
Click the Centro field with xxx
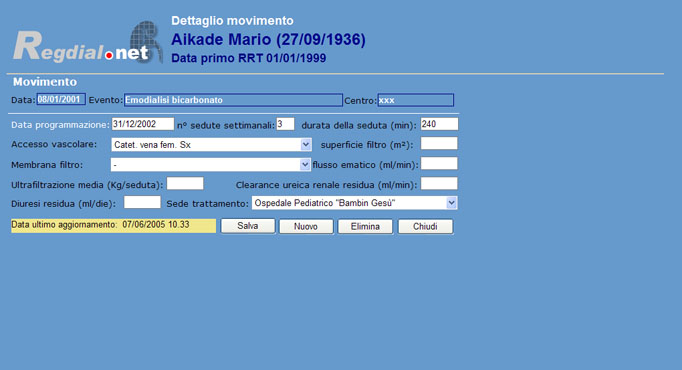click(x=415, y=100)
